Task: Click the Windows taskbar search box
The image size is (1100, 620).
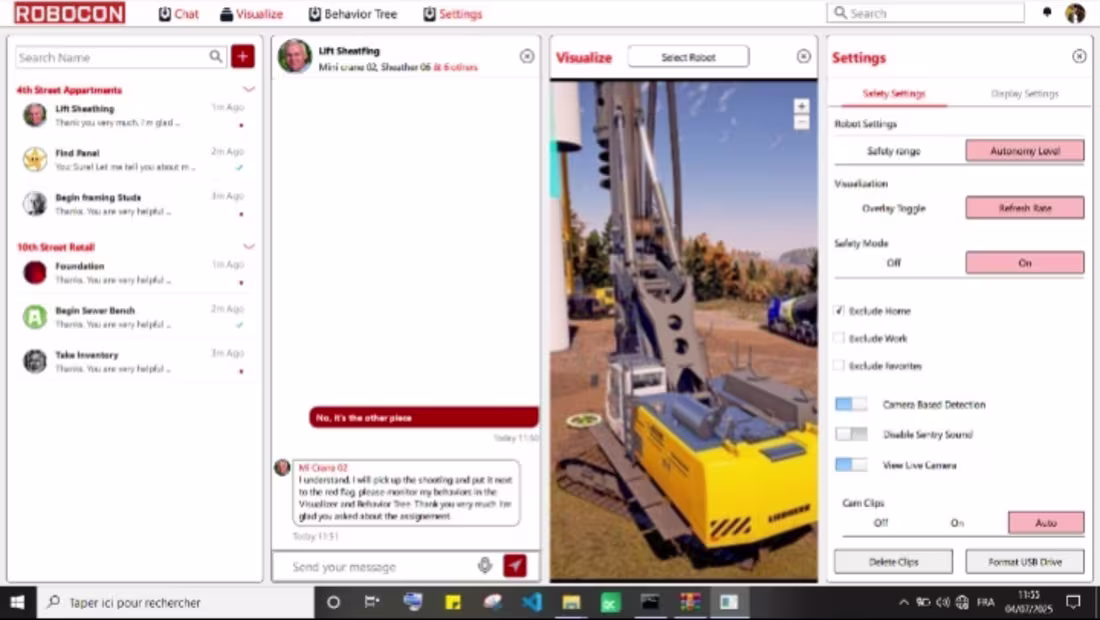Action: tap(175, 602)
